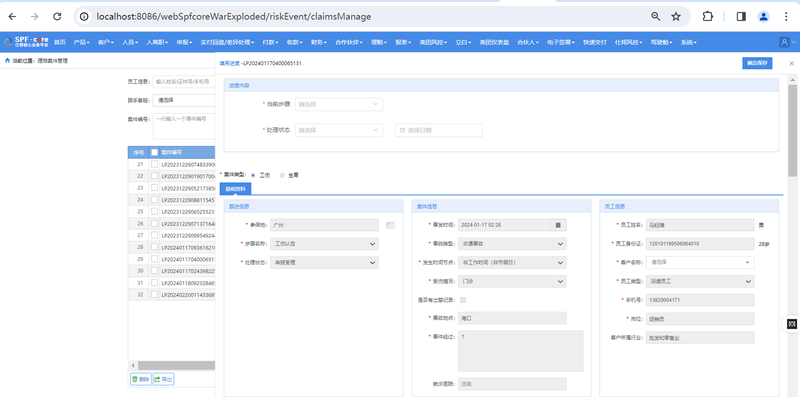
Task: Open the 当前步骤 dropdown
Action: (339, 104)
